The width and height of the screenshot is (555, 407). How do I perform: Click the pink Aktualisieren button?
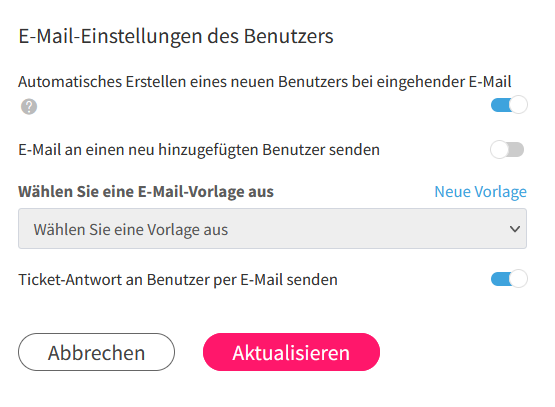point(291,352)
